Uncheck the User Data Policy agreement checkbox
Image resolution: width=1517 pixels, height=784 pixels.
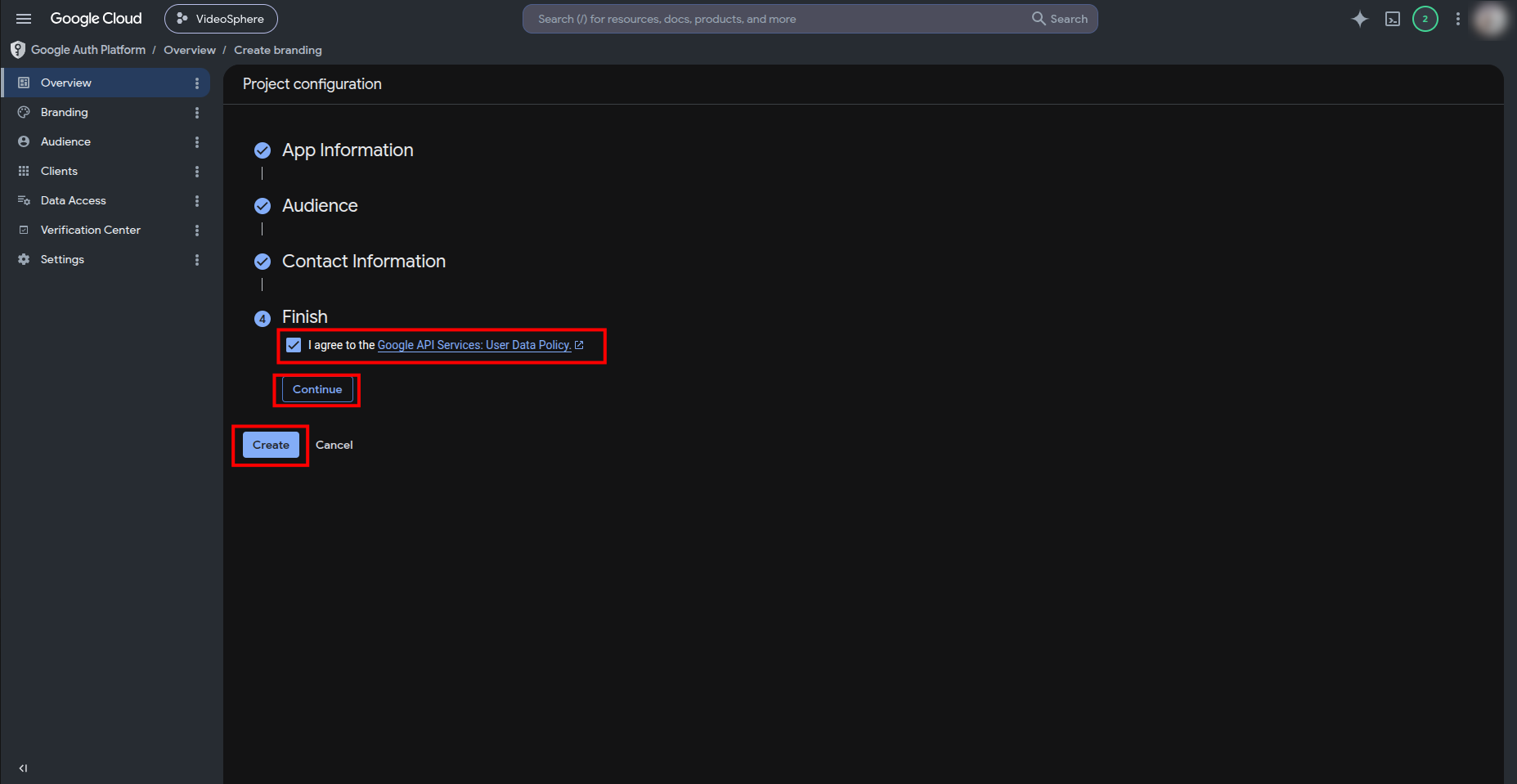294,345
